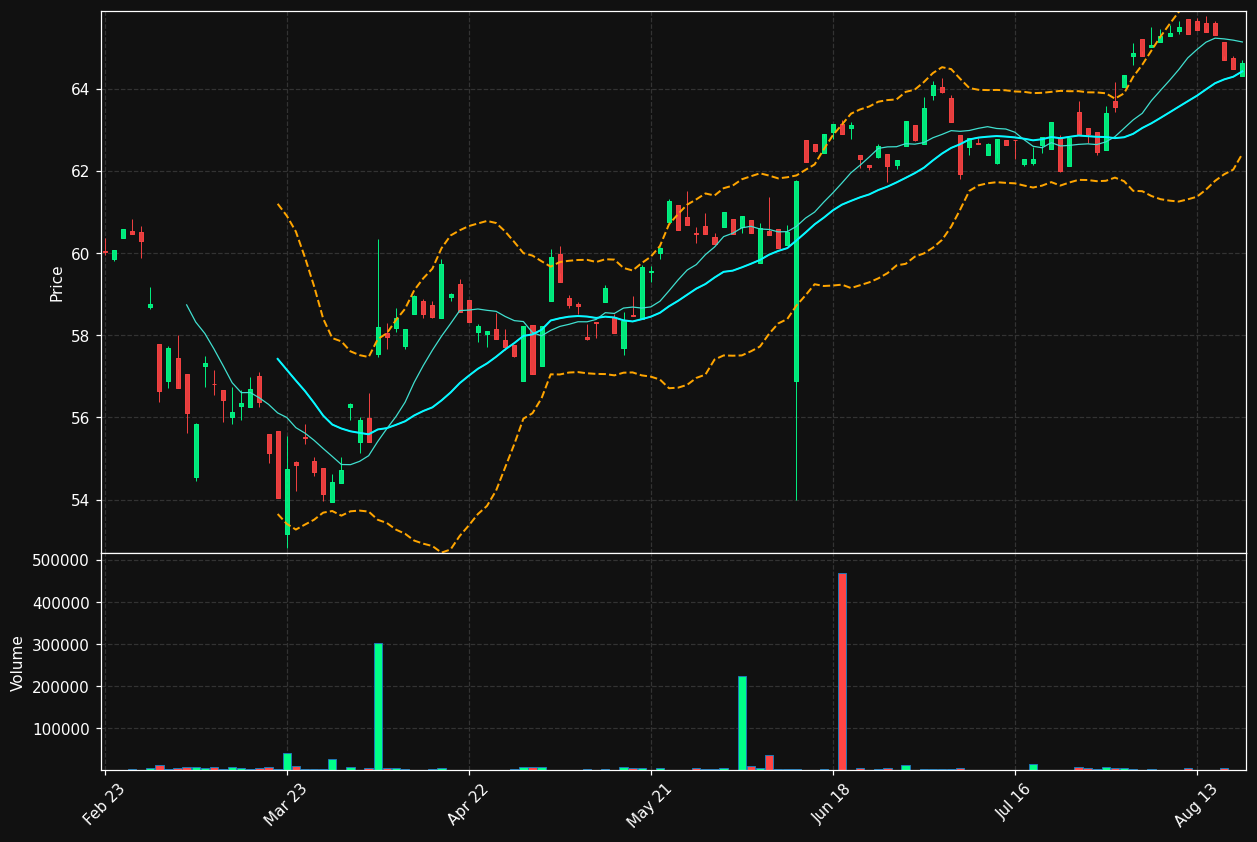
Task: Click the 'Volume' y-axis label
Action: pyautogui.click(x=17, y=663)
